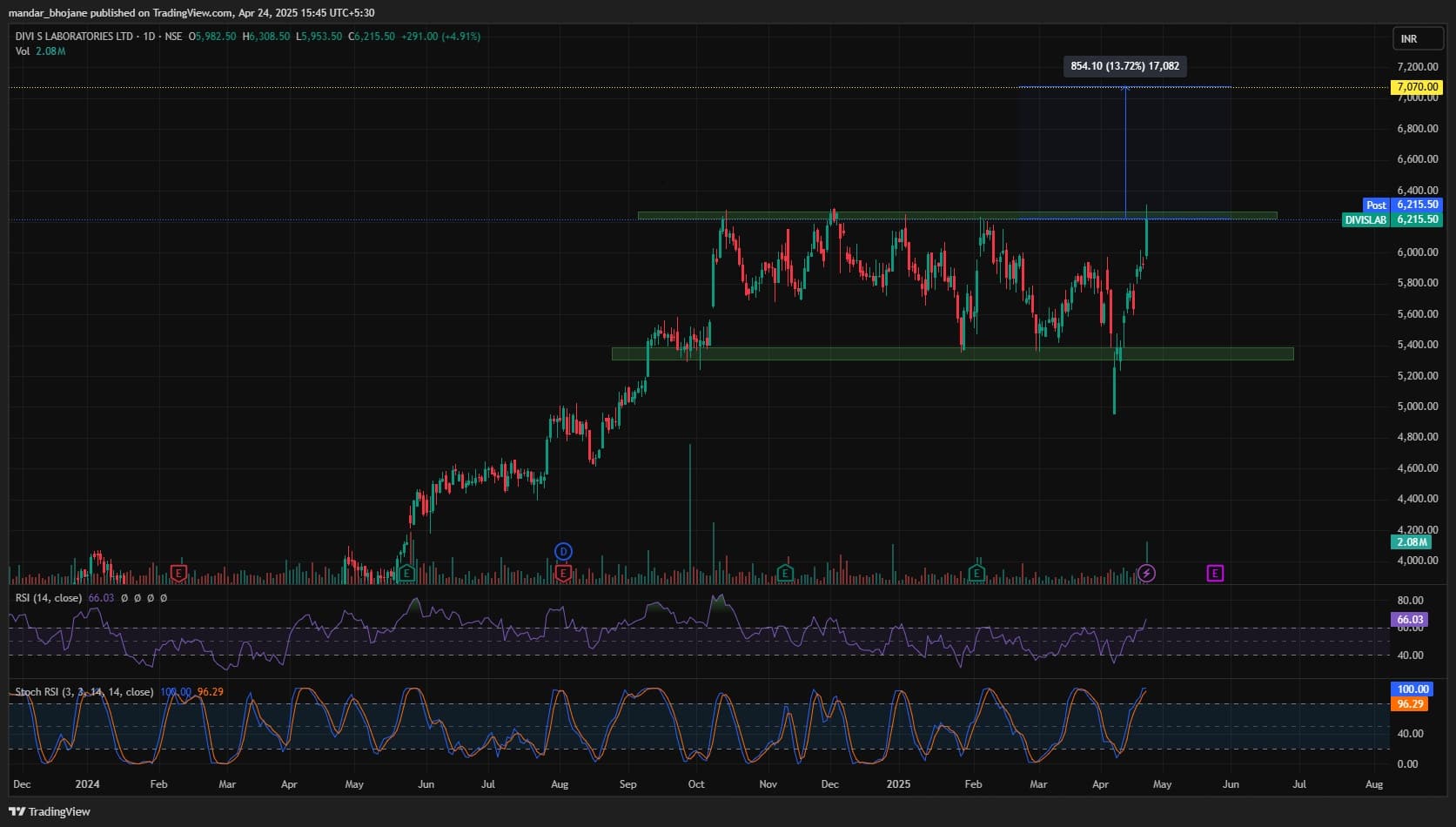Image resolution: width=1456 pixels, height=827 pixels.
Task: Click the green earnings marker near November 2024
Action: (785, 573)
